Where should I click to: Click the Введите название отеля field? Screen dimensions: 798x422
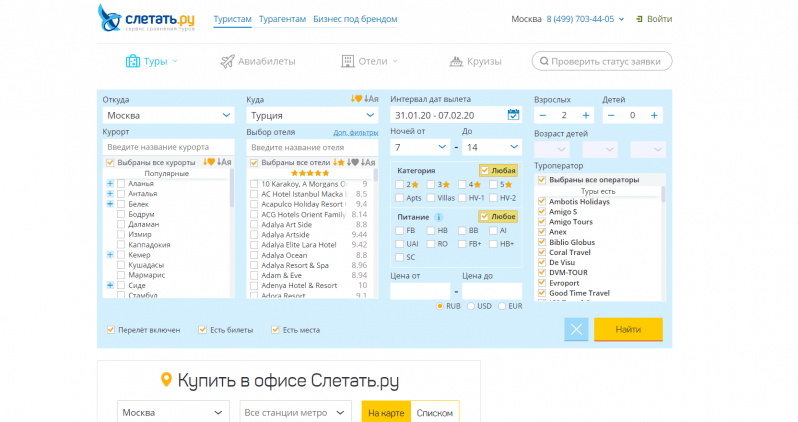pyautogui.click(x=312, y=147)
